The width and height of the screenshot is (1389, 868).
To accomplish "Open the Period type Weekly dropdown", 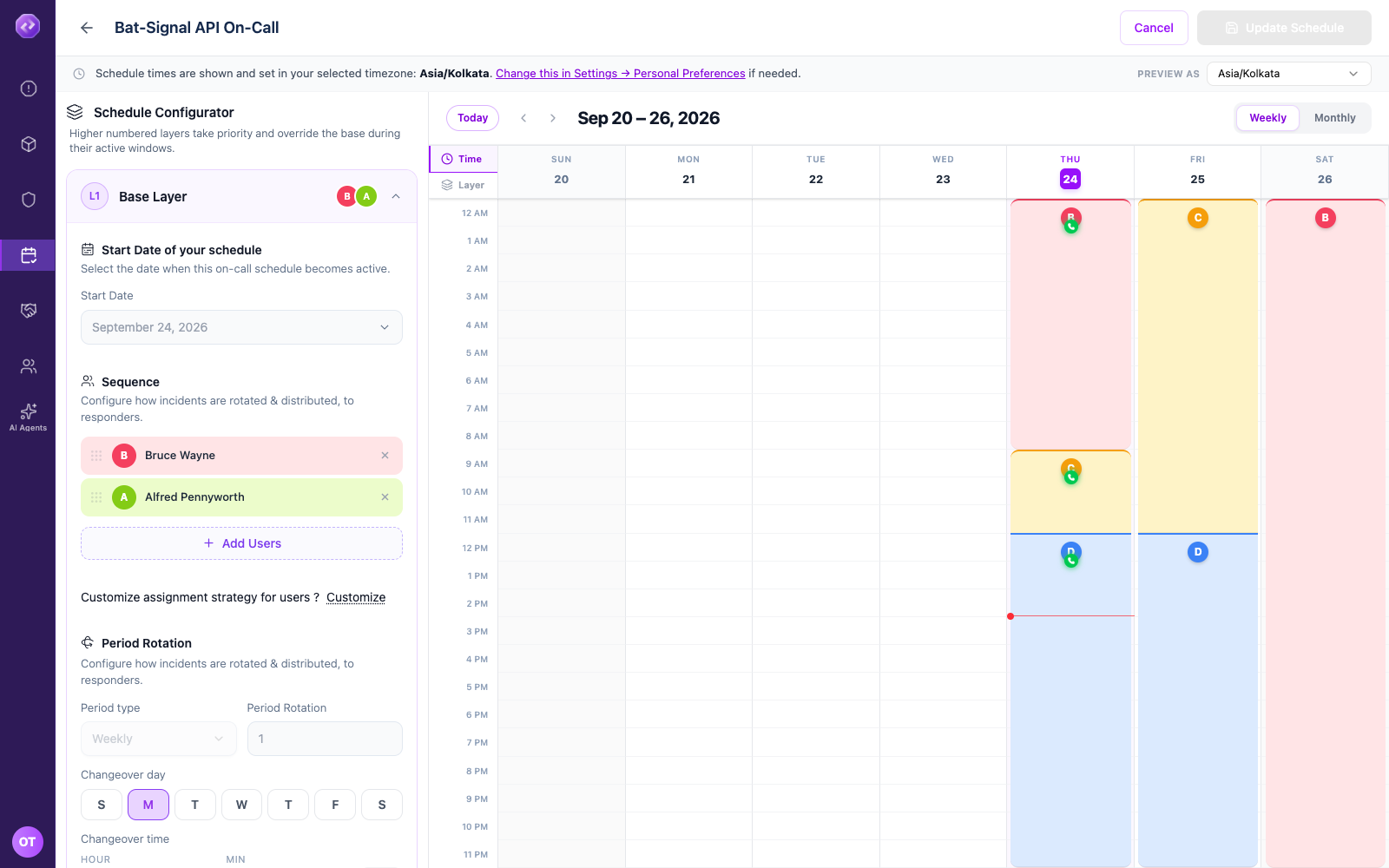I will 159,739.
